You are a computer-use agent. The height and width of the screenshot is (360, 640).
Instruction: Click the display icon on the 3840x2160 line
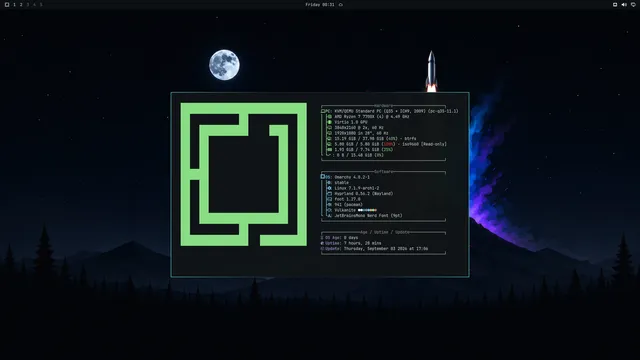[330, 127]
